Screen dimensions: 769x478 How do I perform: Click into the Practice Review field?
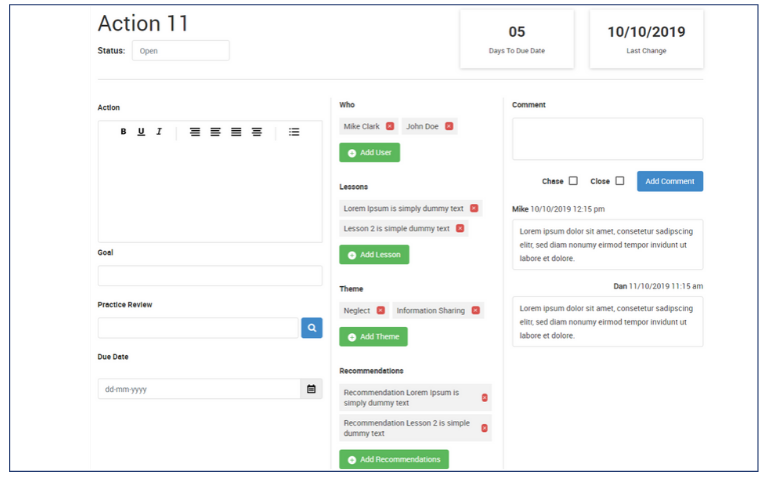[x=198, y=328]
